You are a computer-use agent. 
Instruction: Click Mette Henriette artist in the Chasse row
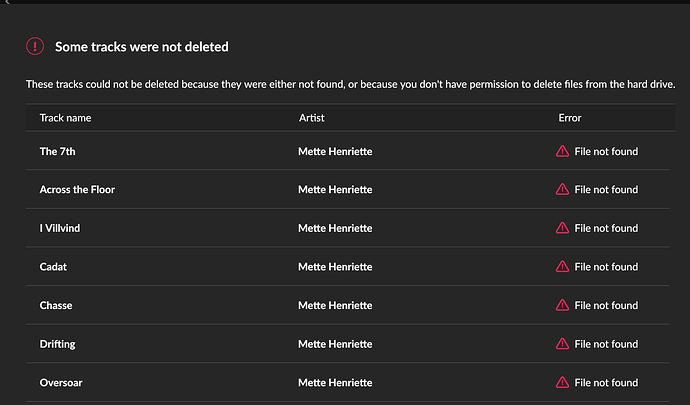(335, 306)
